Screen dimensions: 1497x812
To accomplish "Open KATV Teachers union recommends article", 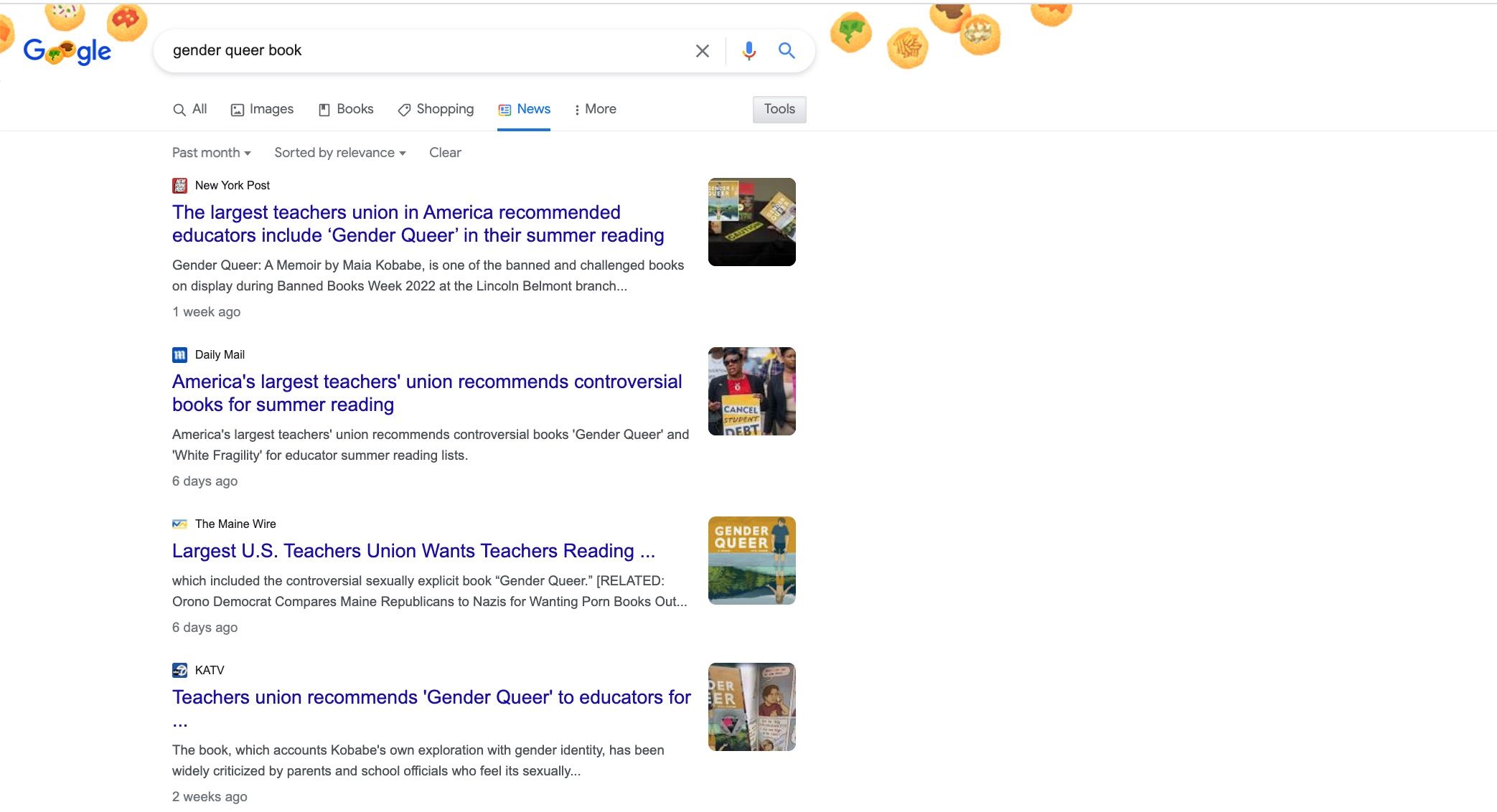I will (431, 697).
